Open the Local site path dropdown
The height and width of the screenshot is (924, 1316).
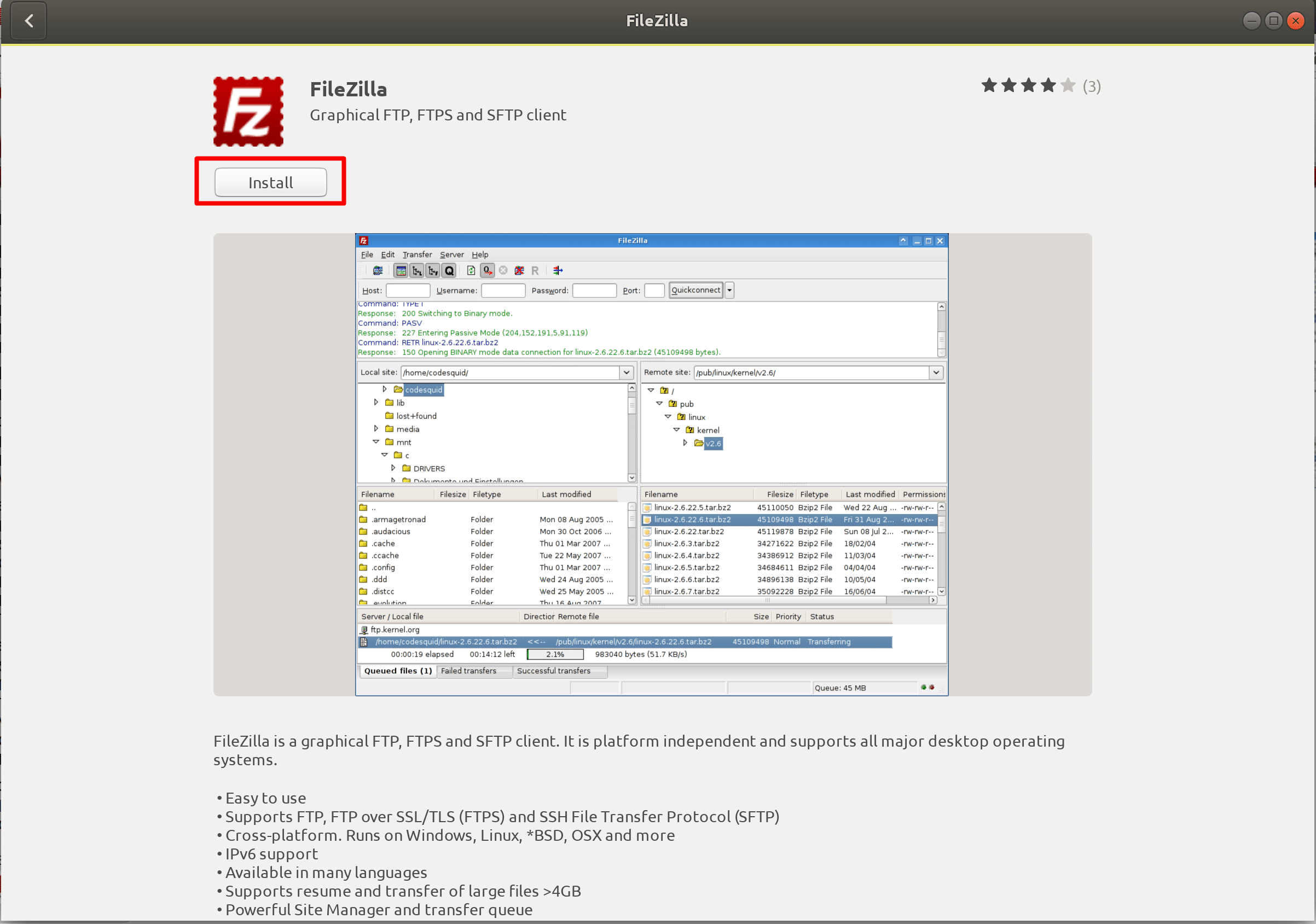pos(627,373)
